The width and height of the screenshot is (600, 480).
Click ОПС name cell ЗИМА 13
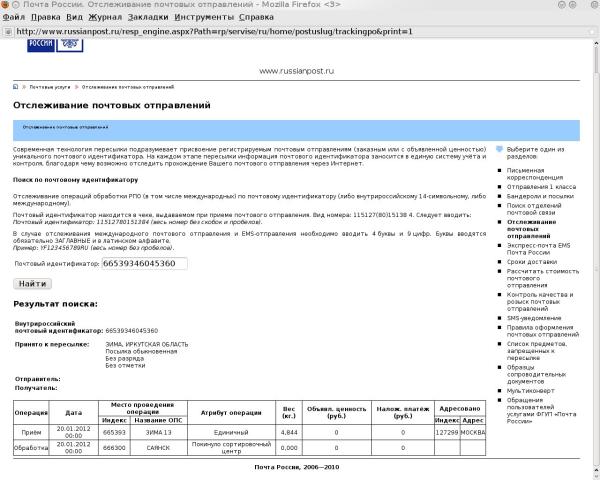click(158, 433)
